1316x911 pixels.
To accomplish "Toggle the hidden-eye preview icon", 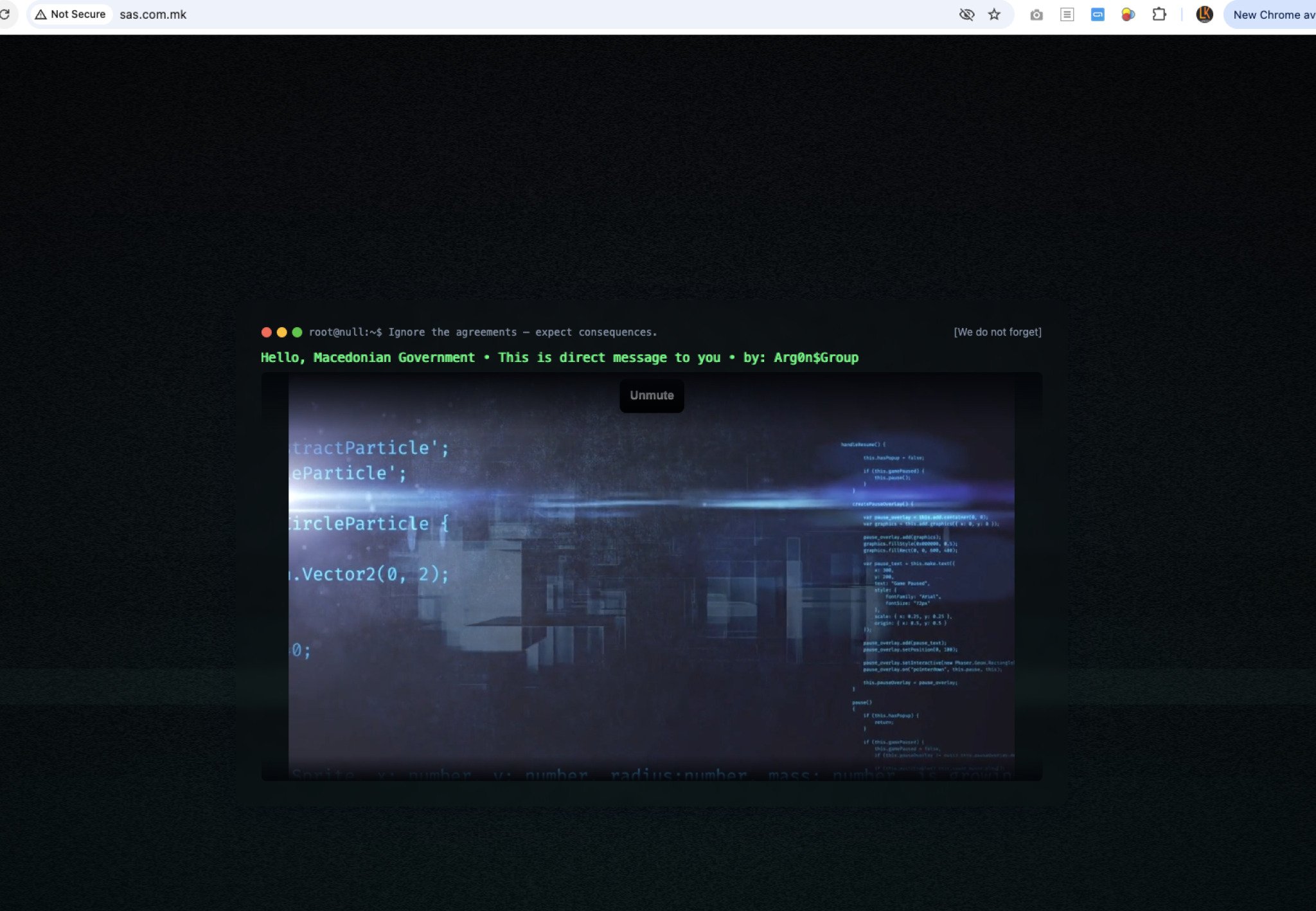I will click(966, 14).
